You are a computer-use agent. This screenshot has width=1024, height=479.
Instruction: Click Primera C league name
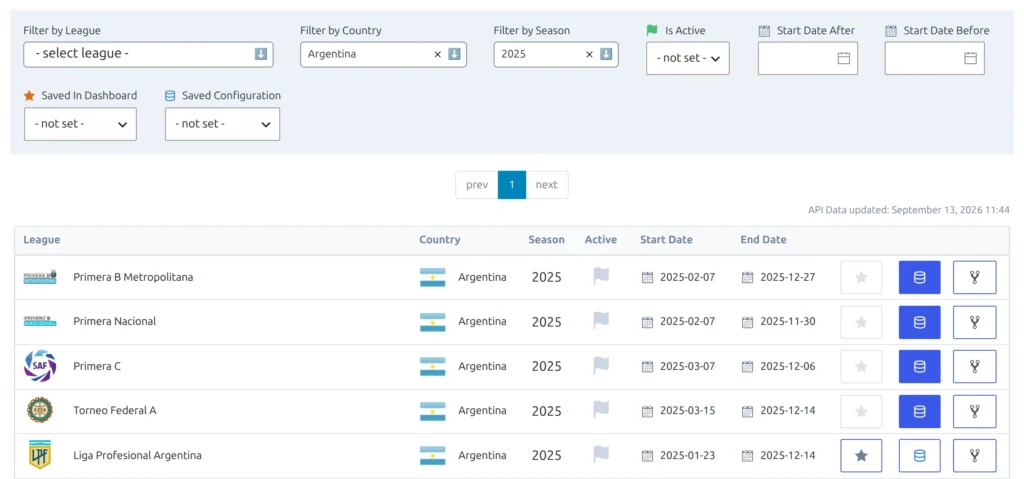(x=97, y=366)
